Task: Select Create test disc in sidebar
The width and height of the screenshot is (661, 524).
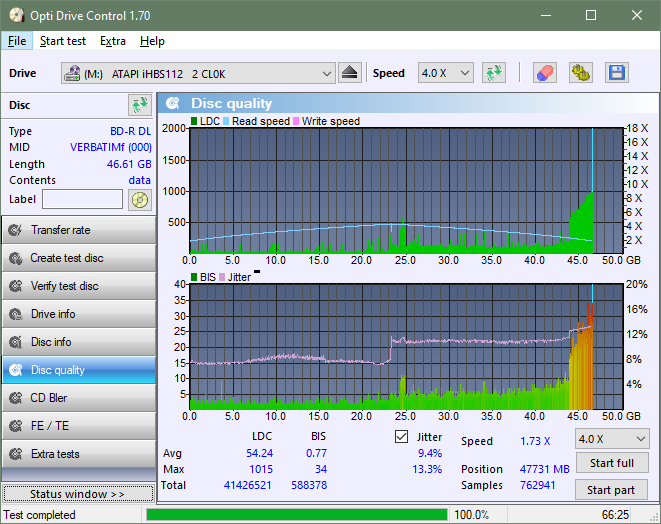Action: (x=79, y=258)
